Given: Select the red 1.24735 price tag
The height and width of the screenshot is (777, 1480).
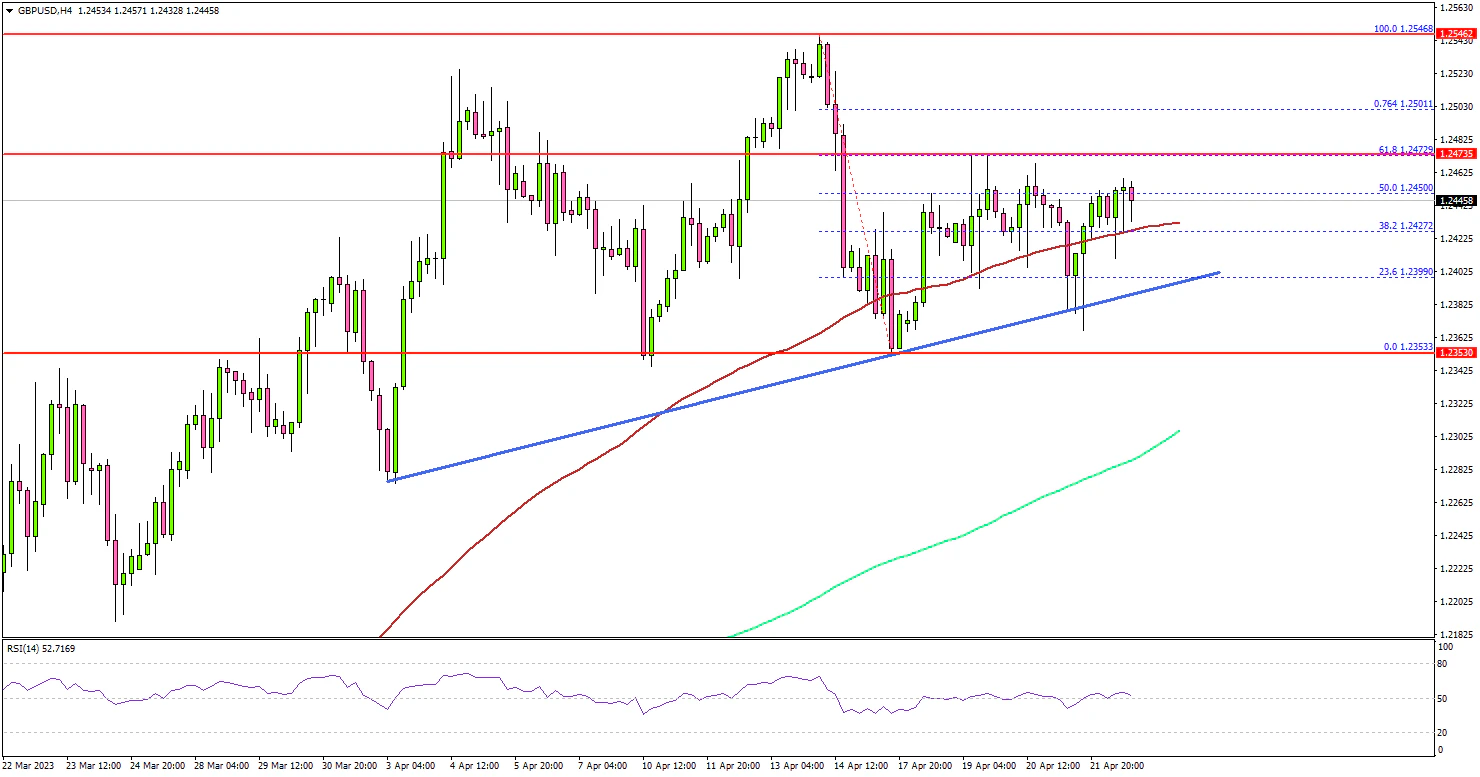Looking at the screenshot, I should click(x=1455, y=154).
